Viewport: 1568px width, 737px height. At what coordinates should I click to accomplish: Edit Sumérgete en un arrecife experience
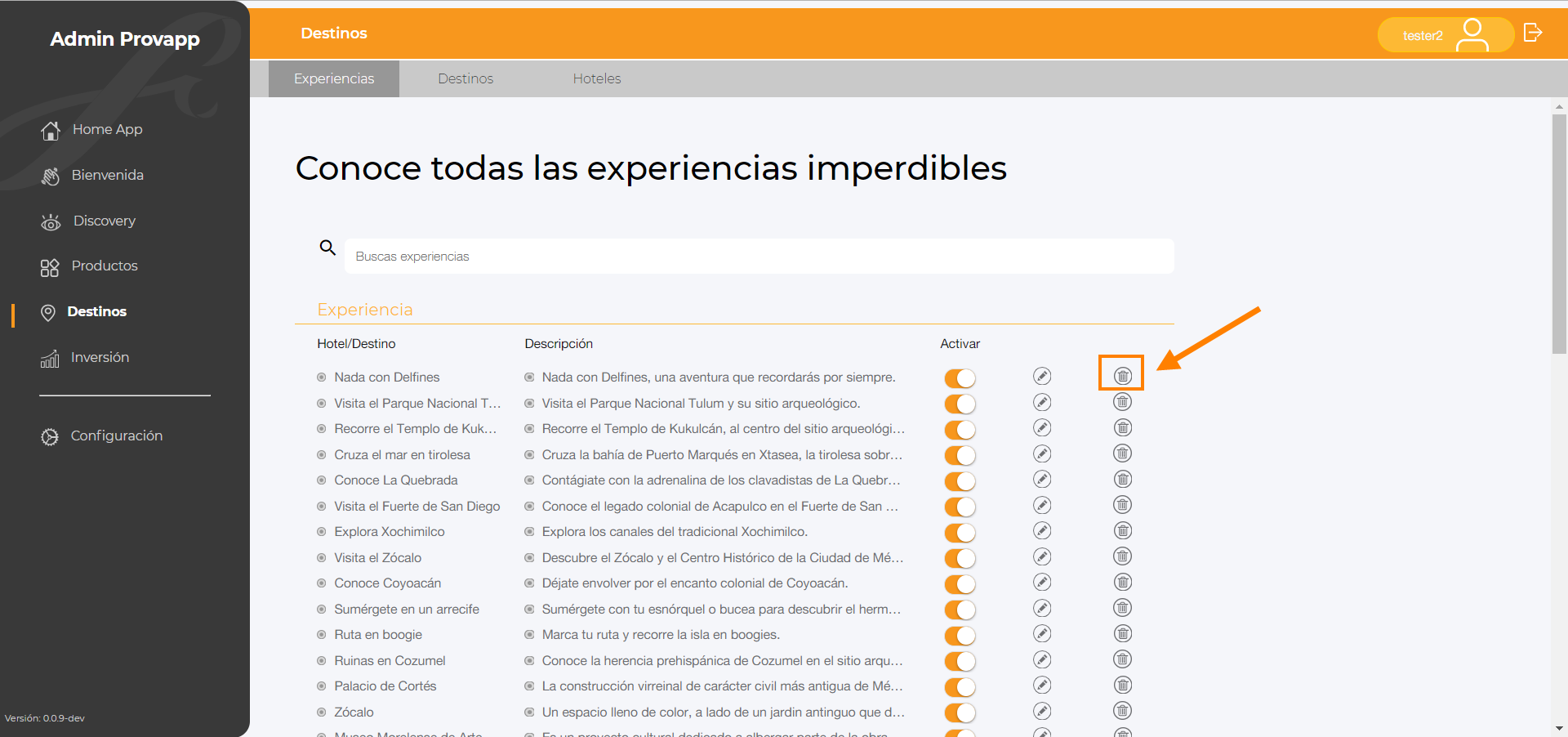point(1042,608)
